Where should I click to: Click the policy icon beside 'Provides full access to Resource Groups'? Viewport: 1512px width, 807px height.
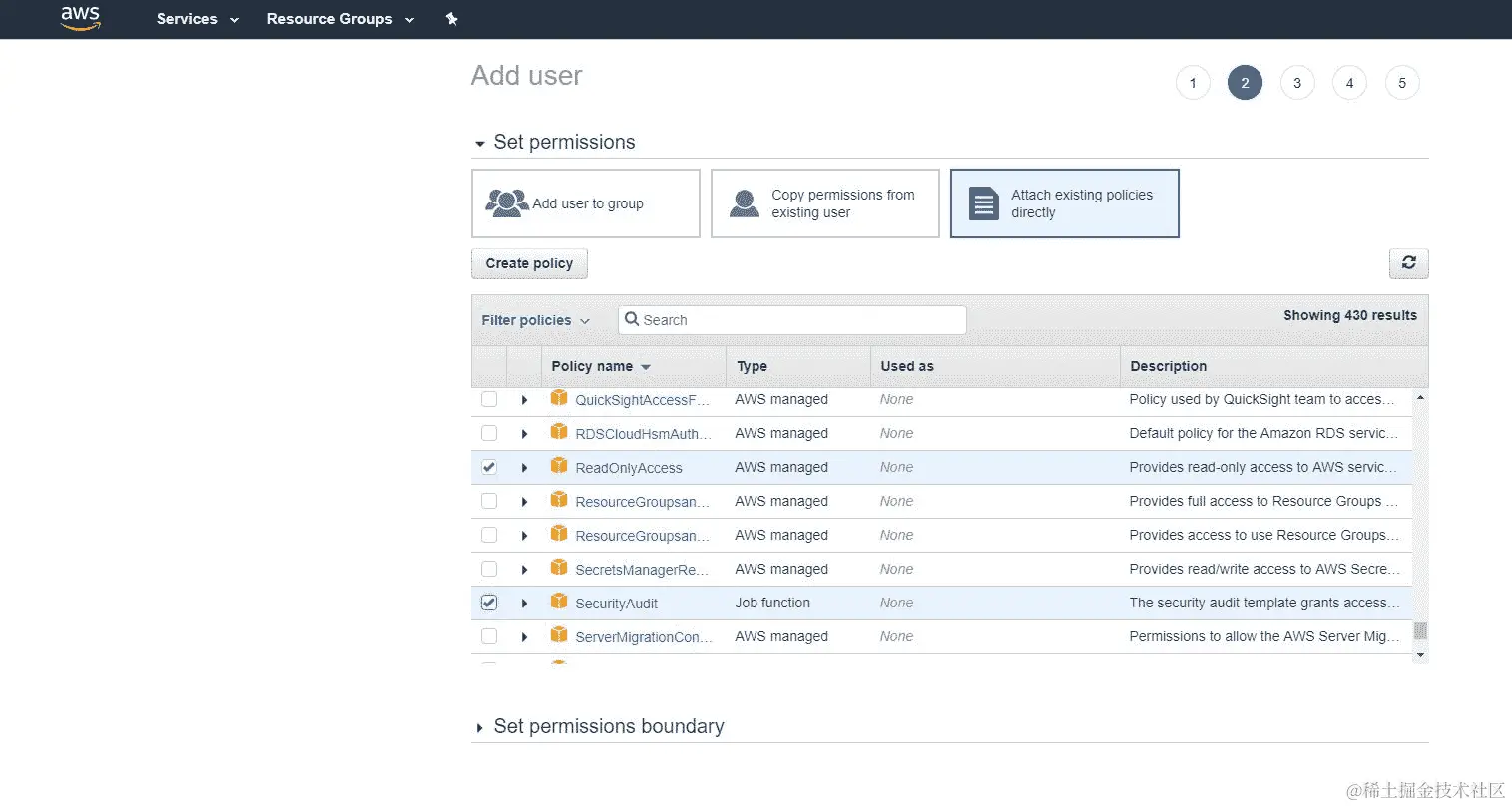(559, 500)
